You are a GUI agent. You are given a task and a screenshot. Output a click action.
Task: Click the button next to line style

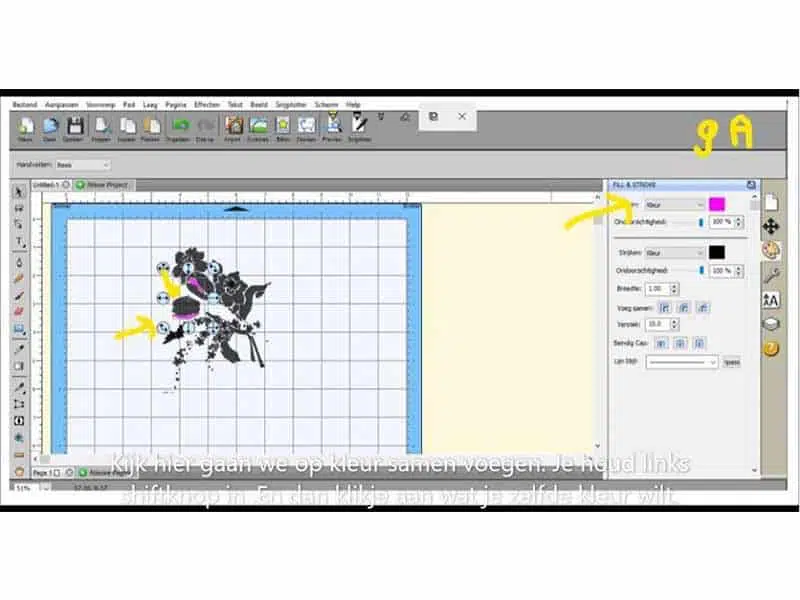(x=732, y=362)
